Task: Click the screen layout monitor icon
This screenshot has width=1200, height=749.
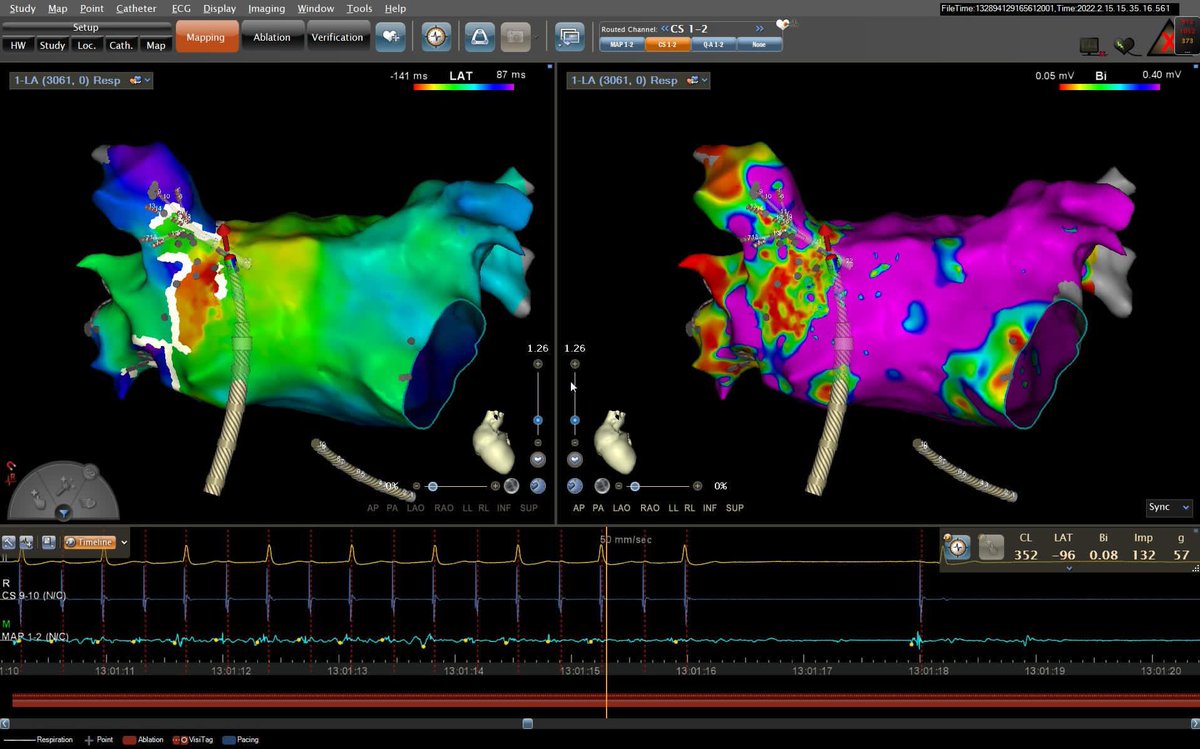Action: click(569, 37)
